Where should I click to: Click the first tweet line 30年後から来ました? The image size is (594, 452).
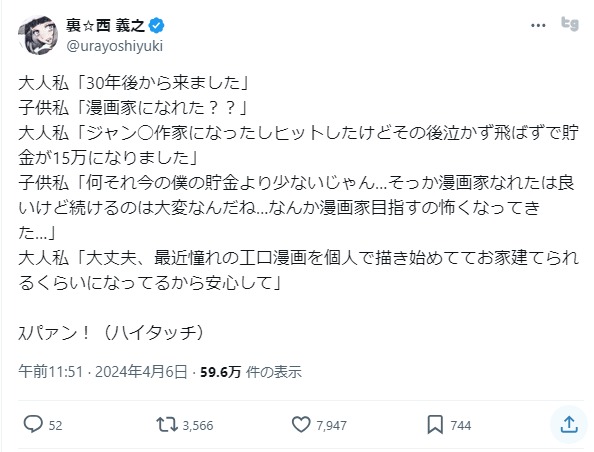133,83
